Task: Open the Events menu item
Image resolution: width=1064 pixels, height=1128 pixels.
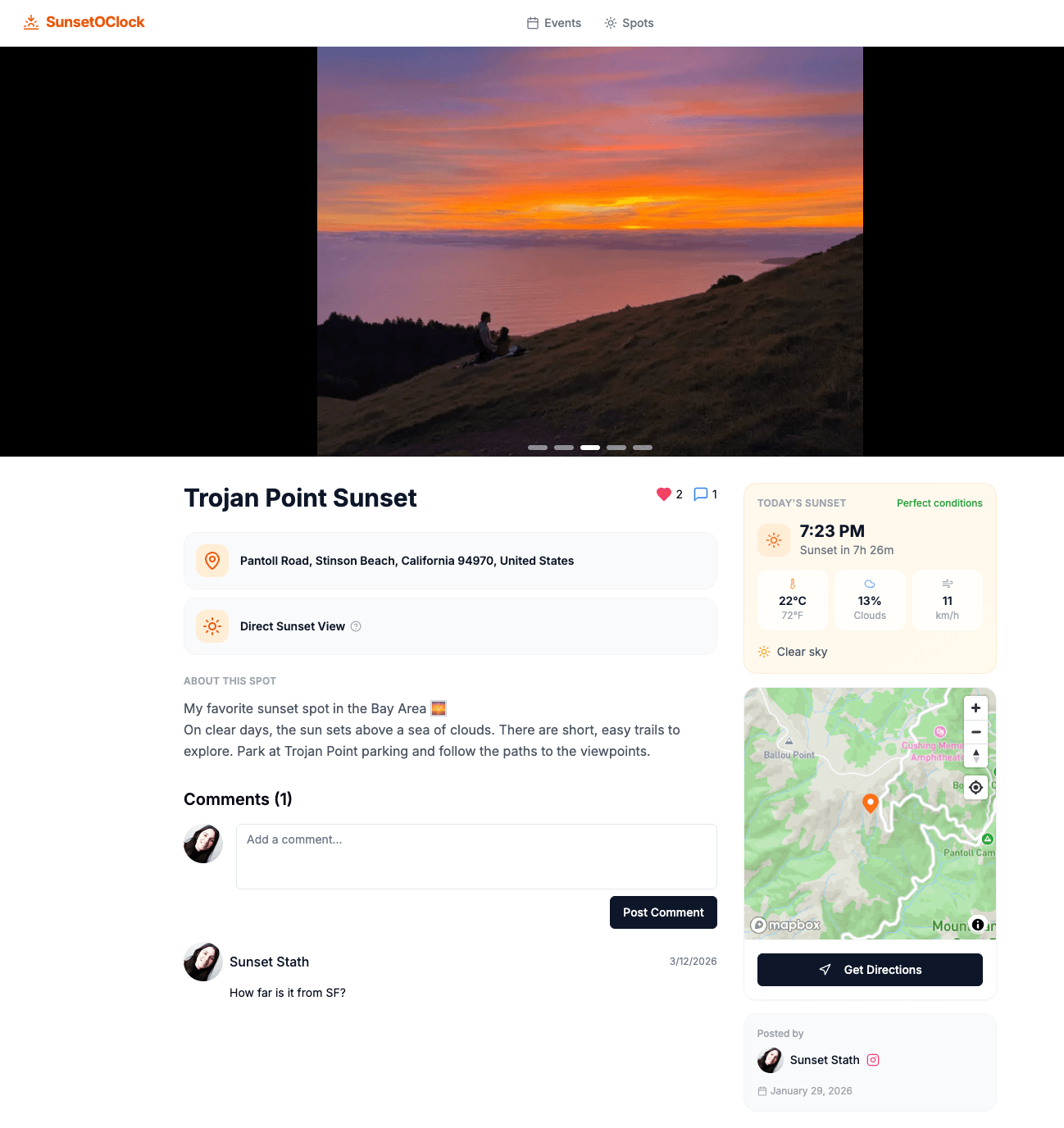Action: pyautogui.click(x=554, y=23)
